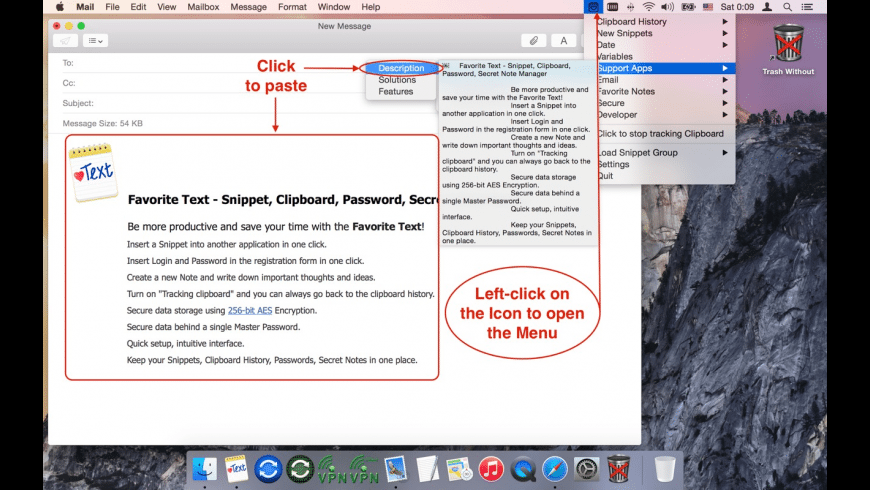Viewport: 870px width, 490px height.
Task: Click the Wi-Fi status icon in menu bar
Action: coord(648,7)
